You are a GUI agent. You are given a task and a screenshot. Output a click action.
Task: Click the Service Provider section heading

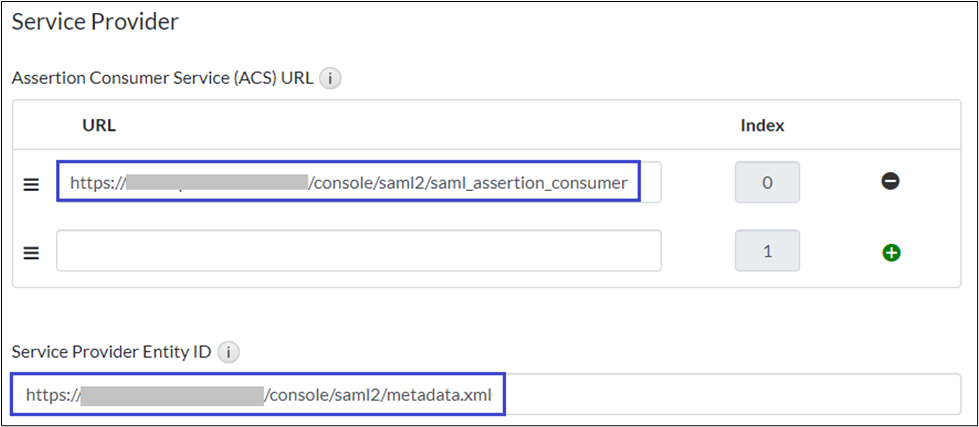pos(94,20)
